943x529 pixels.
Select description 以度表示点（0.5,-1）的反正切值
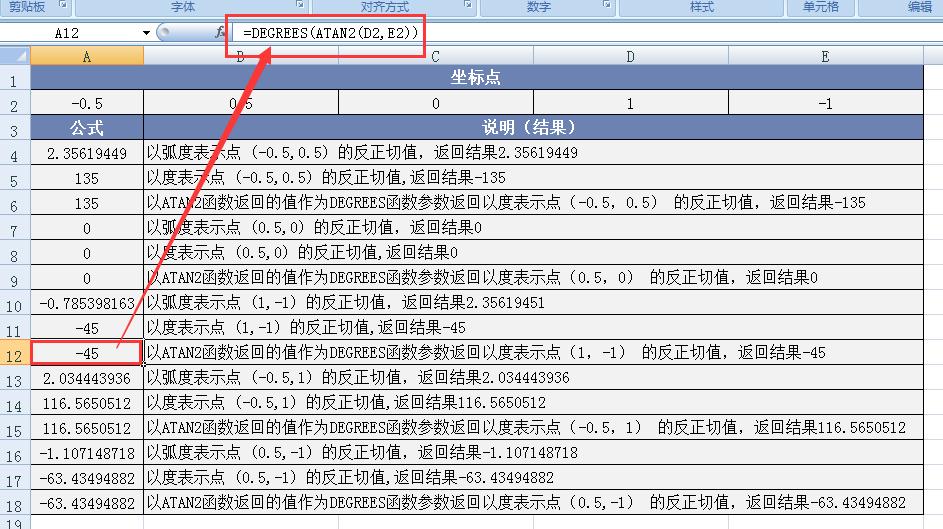click(533, 479)
